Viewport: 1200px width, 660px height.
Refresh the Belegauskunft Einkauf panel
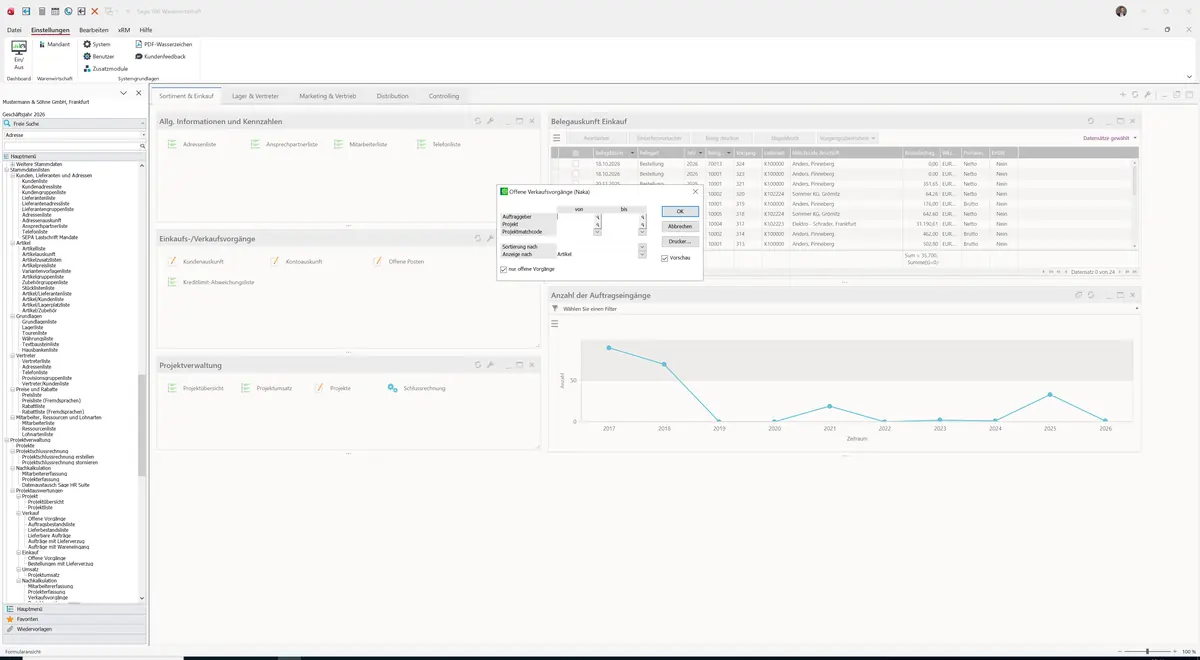1091,121
